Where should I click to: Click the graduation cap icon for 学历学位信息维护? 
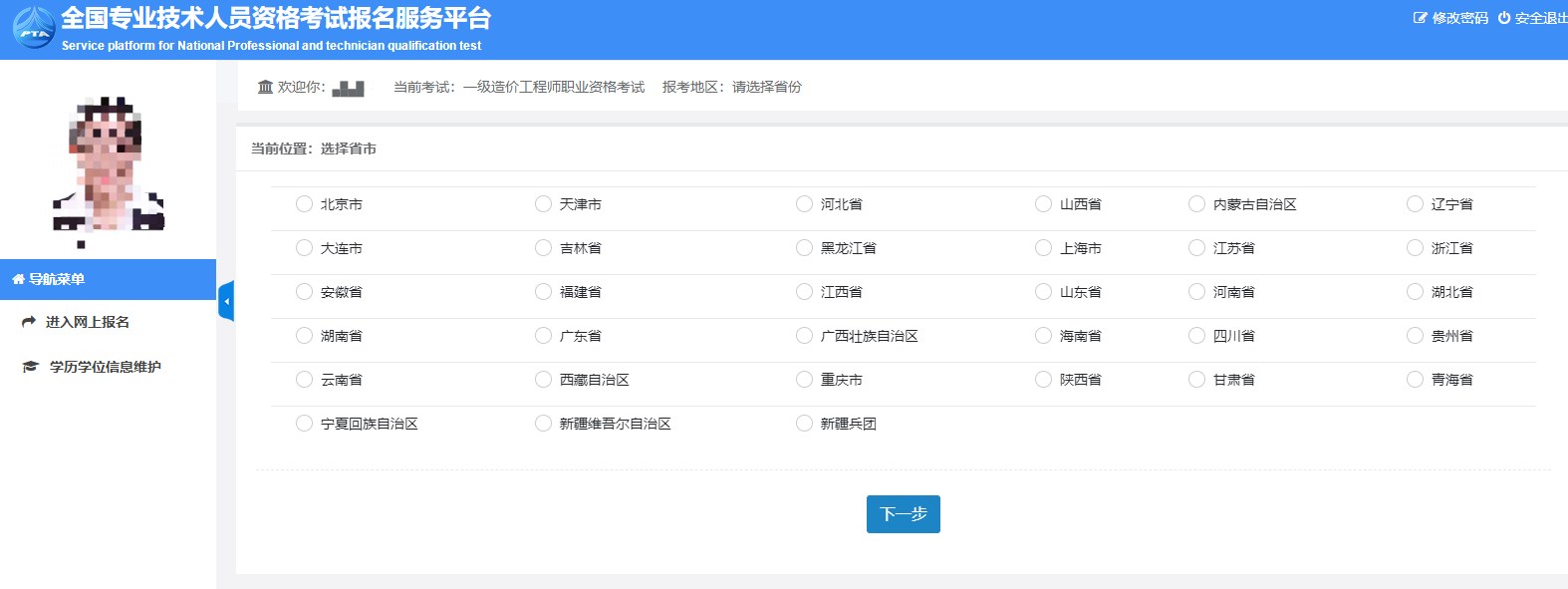tap(30, 367)
